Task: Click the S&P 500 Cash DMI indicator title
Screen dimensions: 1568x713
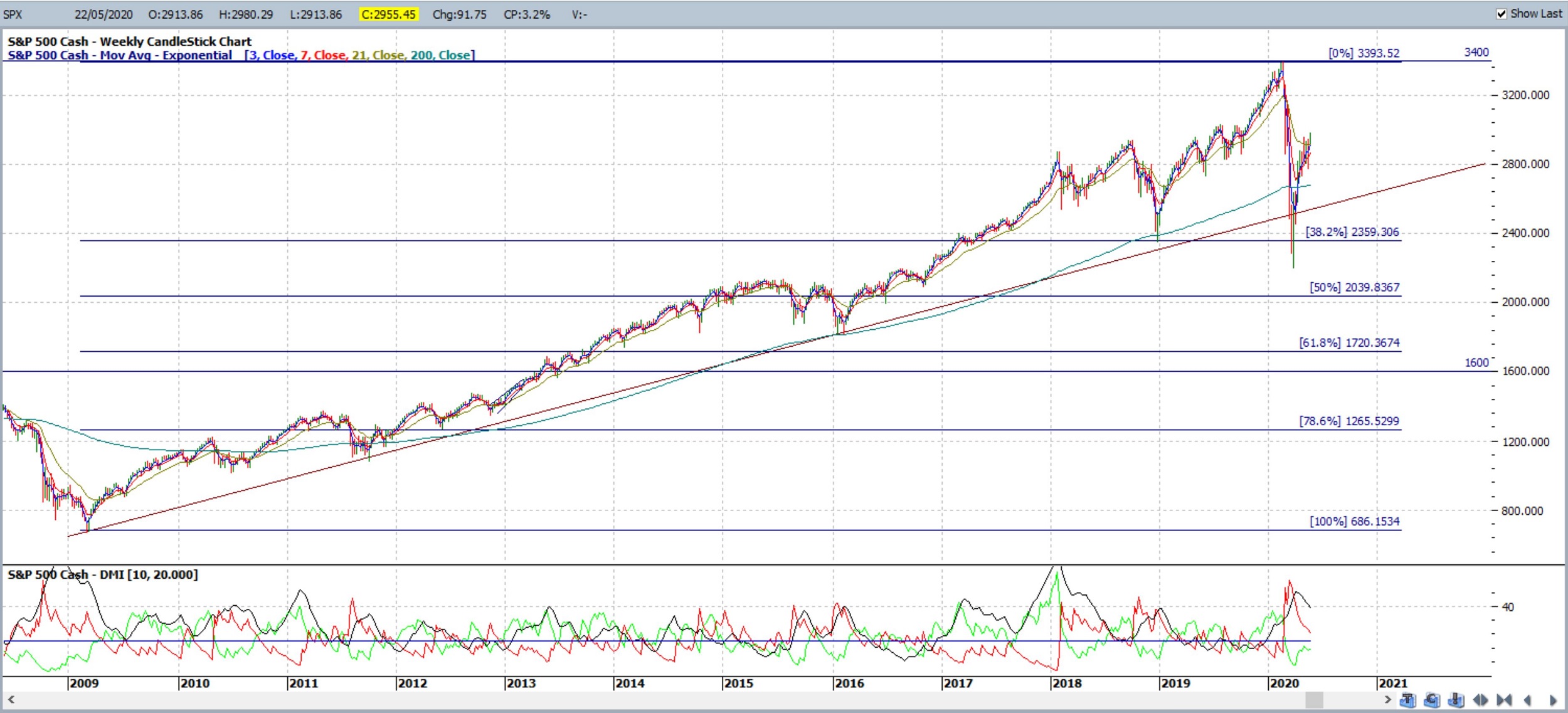Action: pos(102,574)
